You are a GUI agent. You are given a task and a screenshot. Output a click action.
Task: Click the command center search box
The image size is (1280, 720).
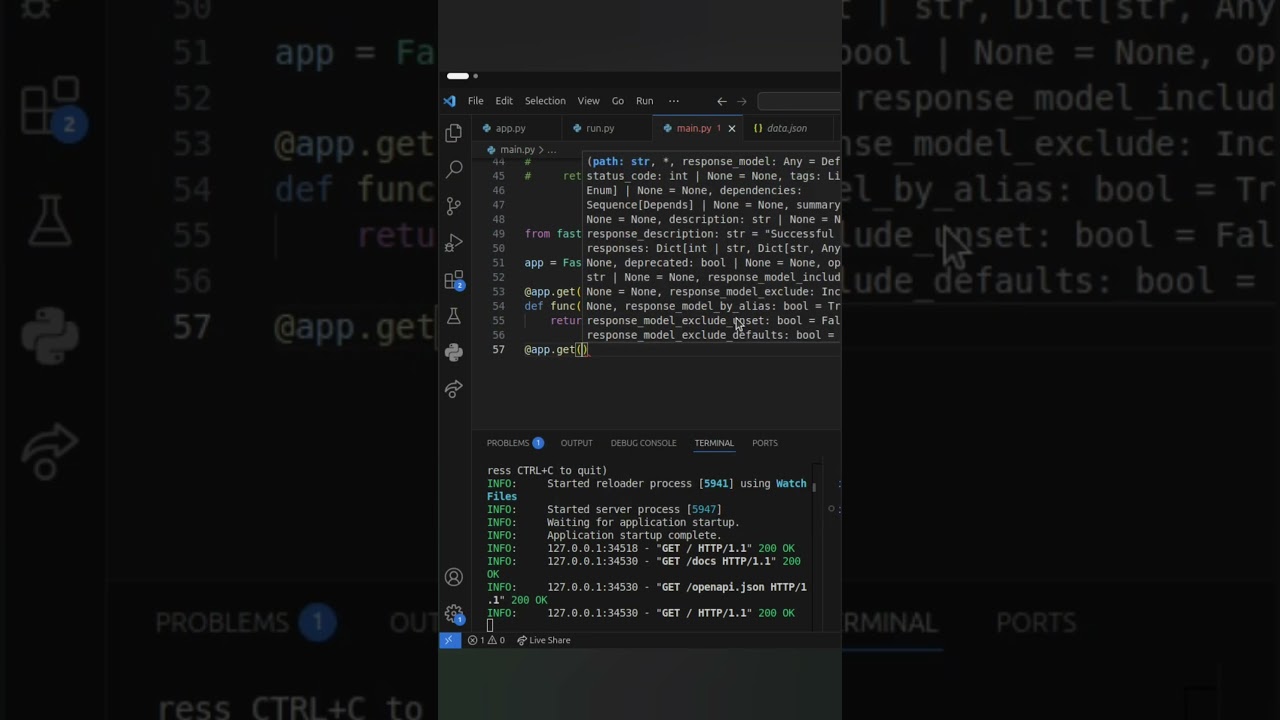(x=799, y=101)
